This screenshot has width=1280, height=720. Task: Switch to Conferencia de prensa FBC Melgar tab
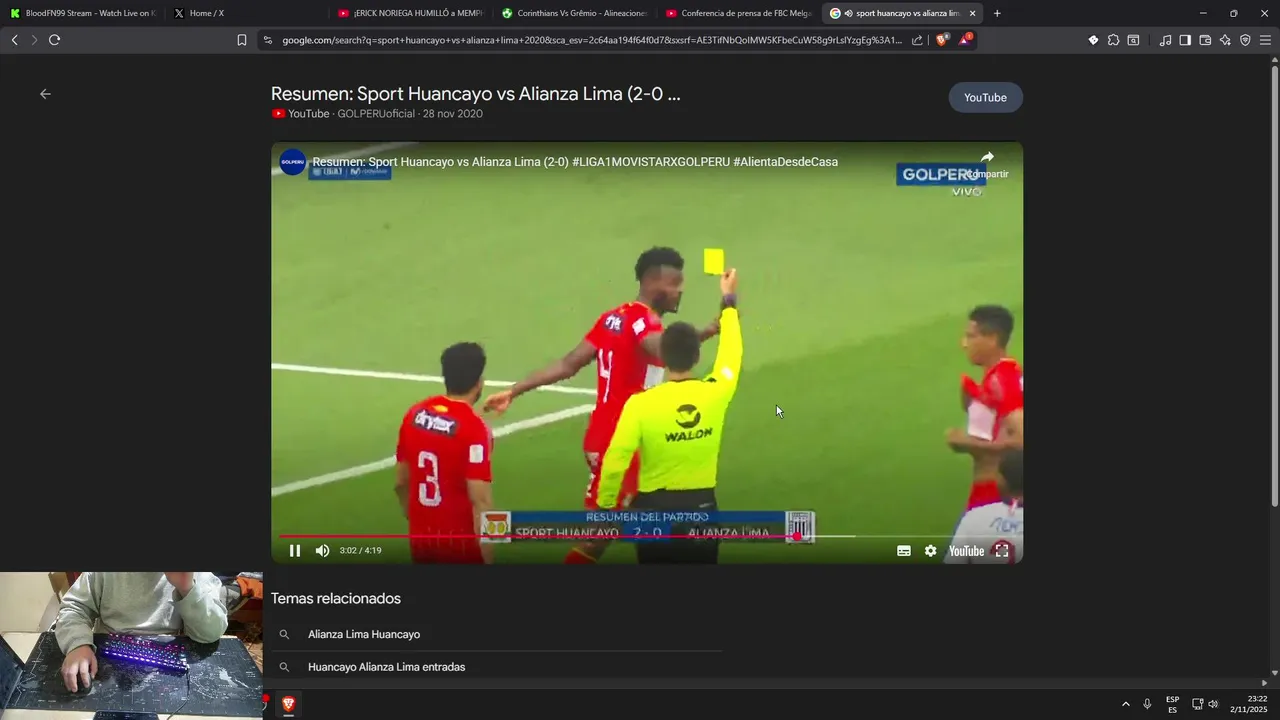[738, 13]
